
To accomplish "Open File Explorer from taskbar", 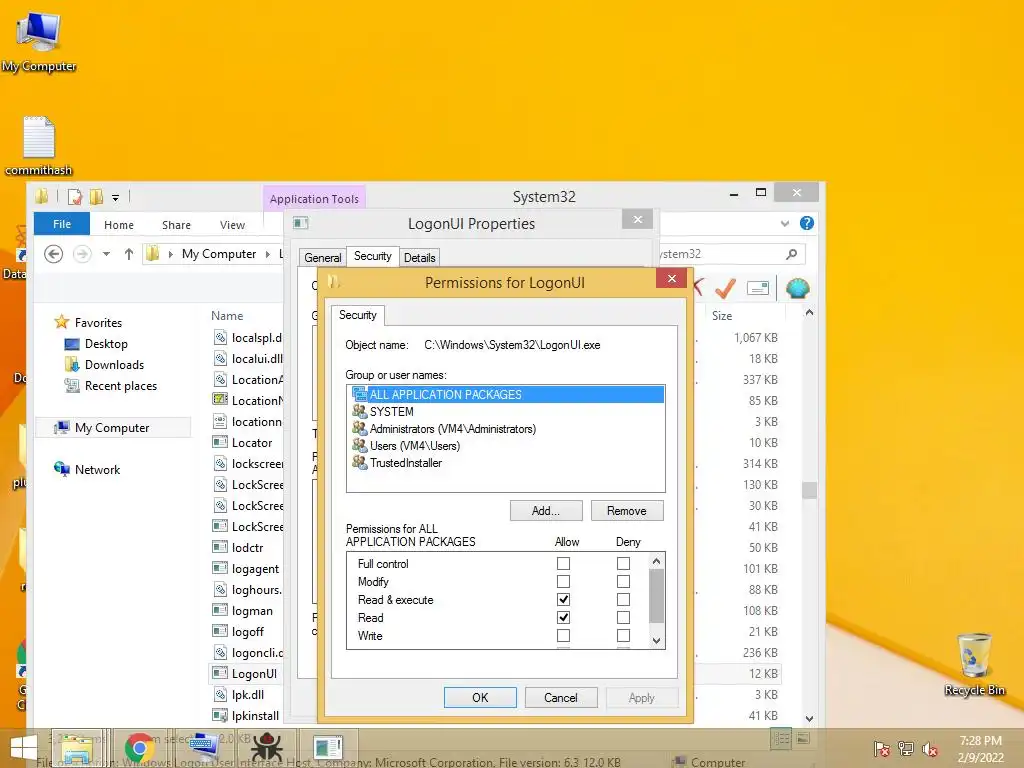I will [76, 748].
